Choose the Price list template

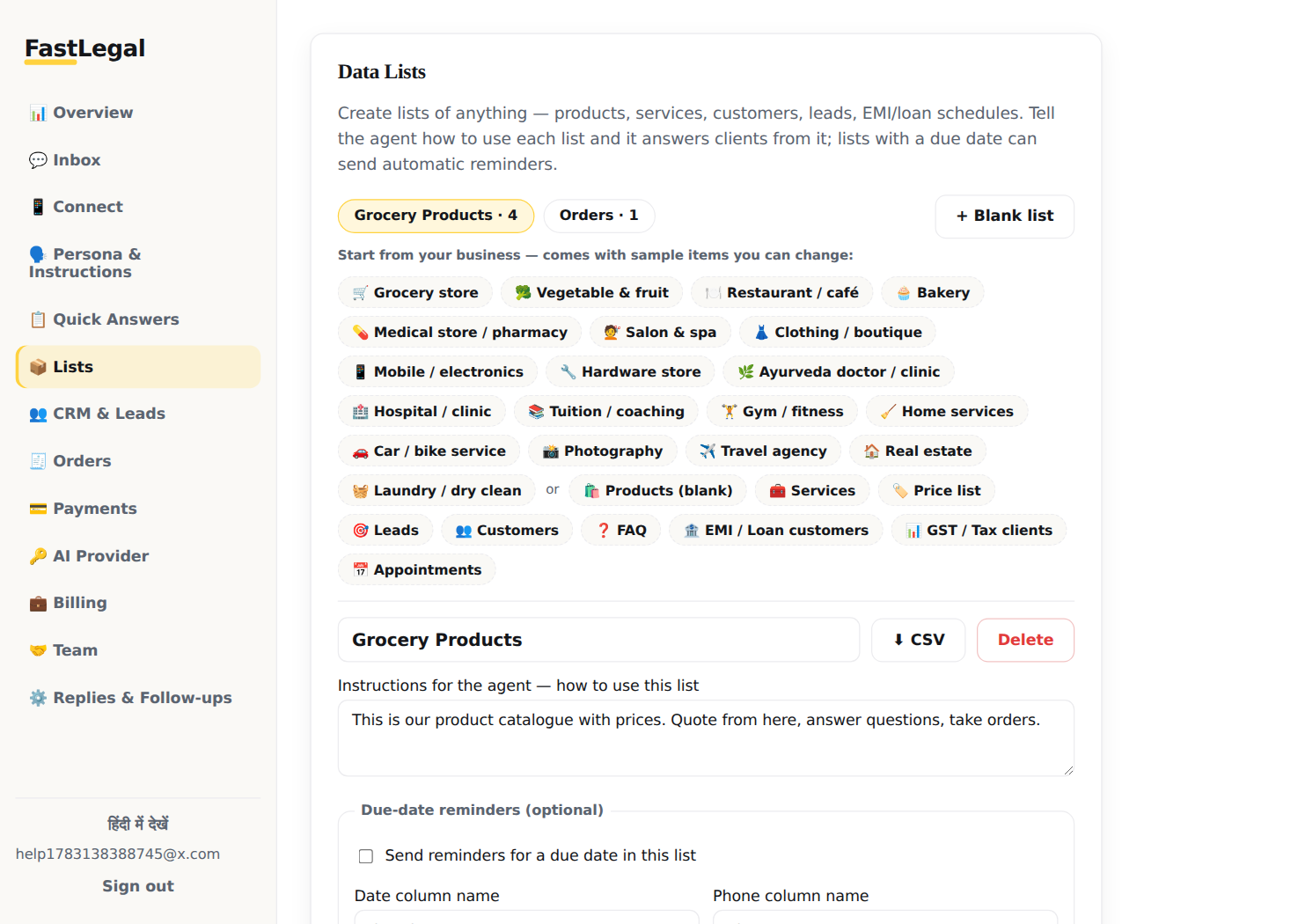936,491
